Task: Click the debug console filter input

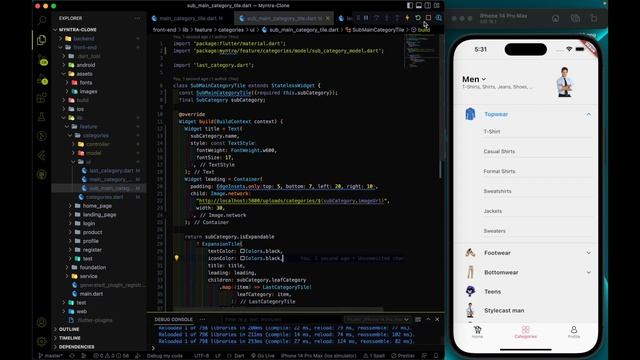Action: [282, 319]
